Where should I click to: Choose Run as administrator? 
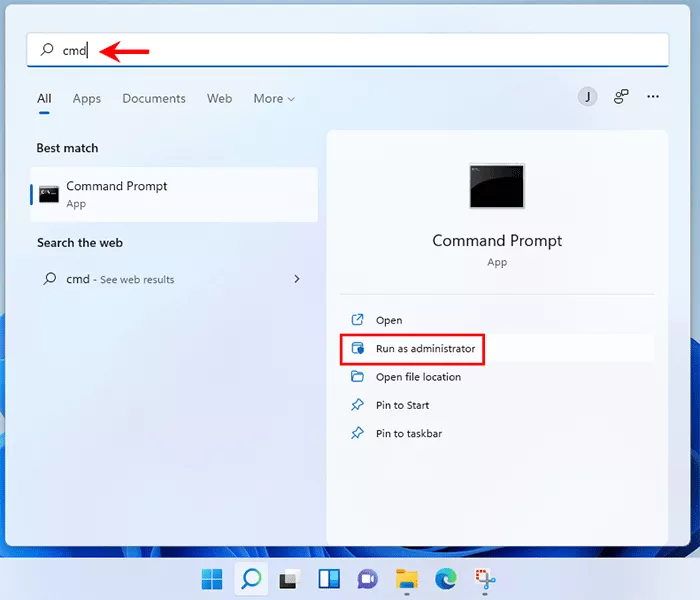(x=497, y=349)
